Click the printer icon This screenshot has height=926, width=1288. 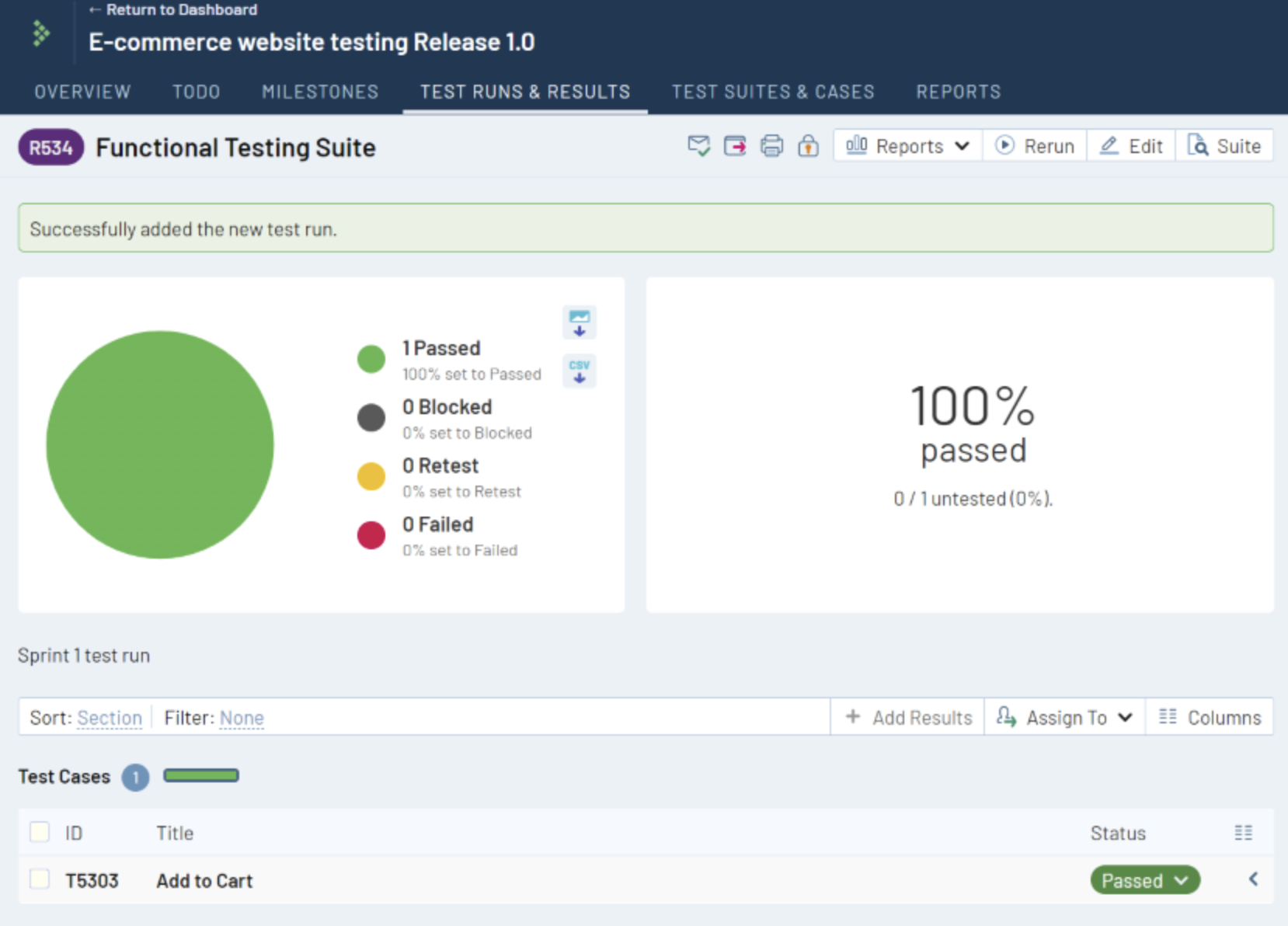click(771, 146)
